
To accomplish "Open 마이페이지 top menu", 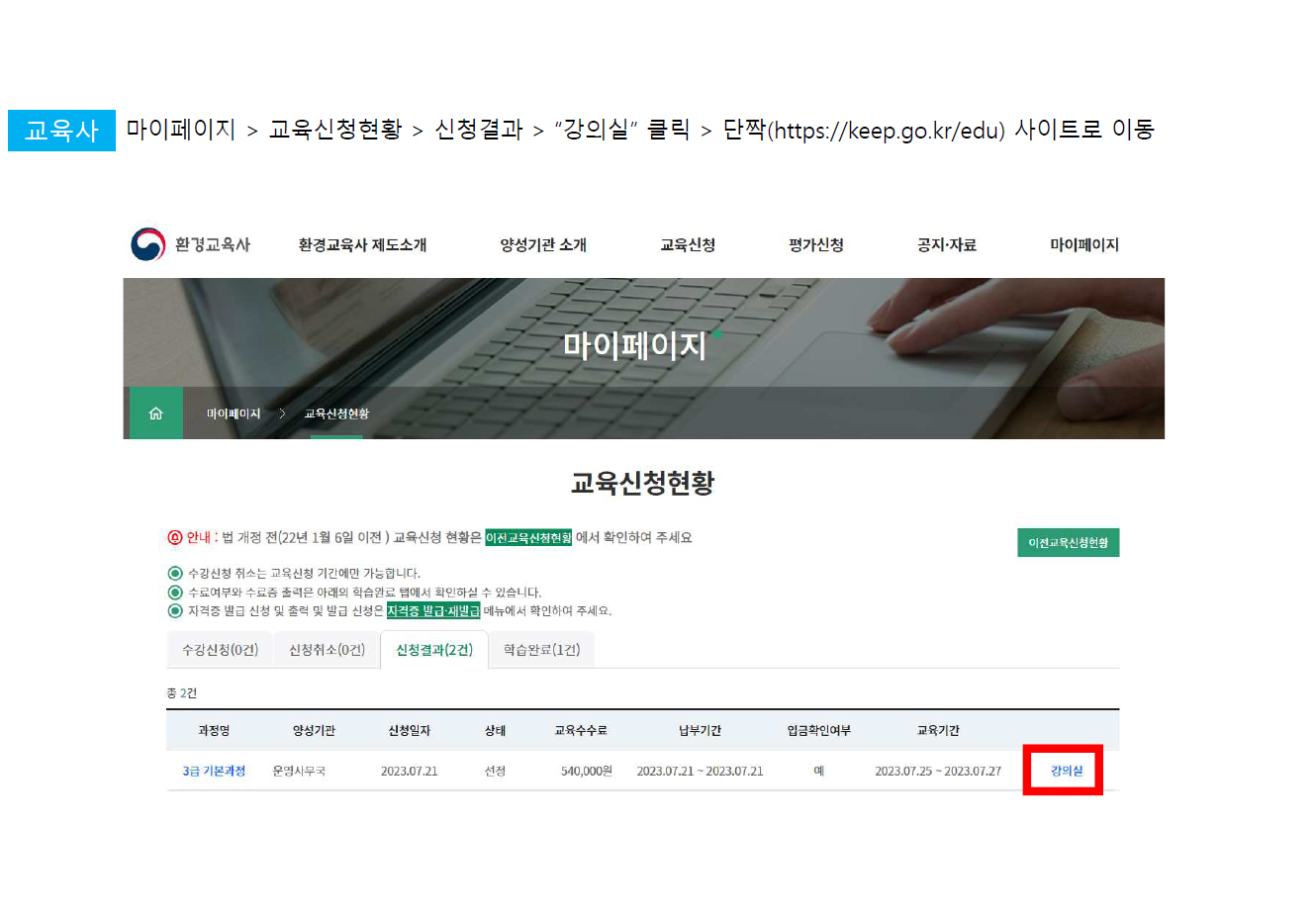I will click(1084, 244).
